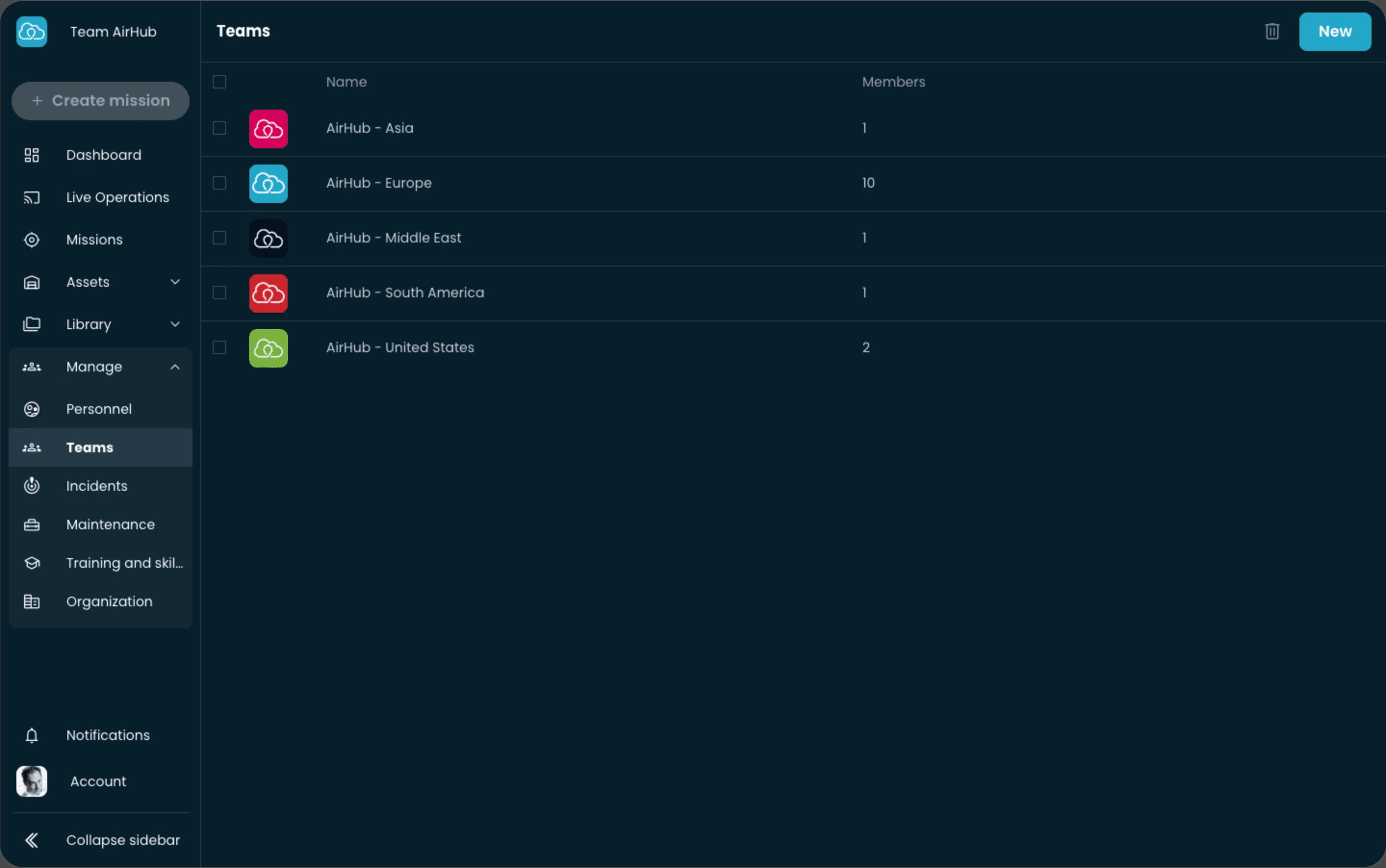Click the Live Operations cast icon
Image resolution: width=1386 pixels, height=868 pixels.
click(x=32, y=197)
